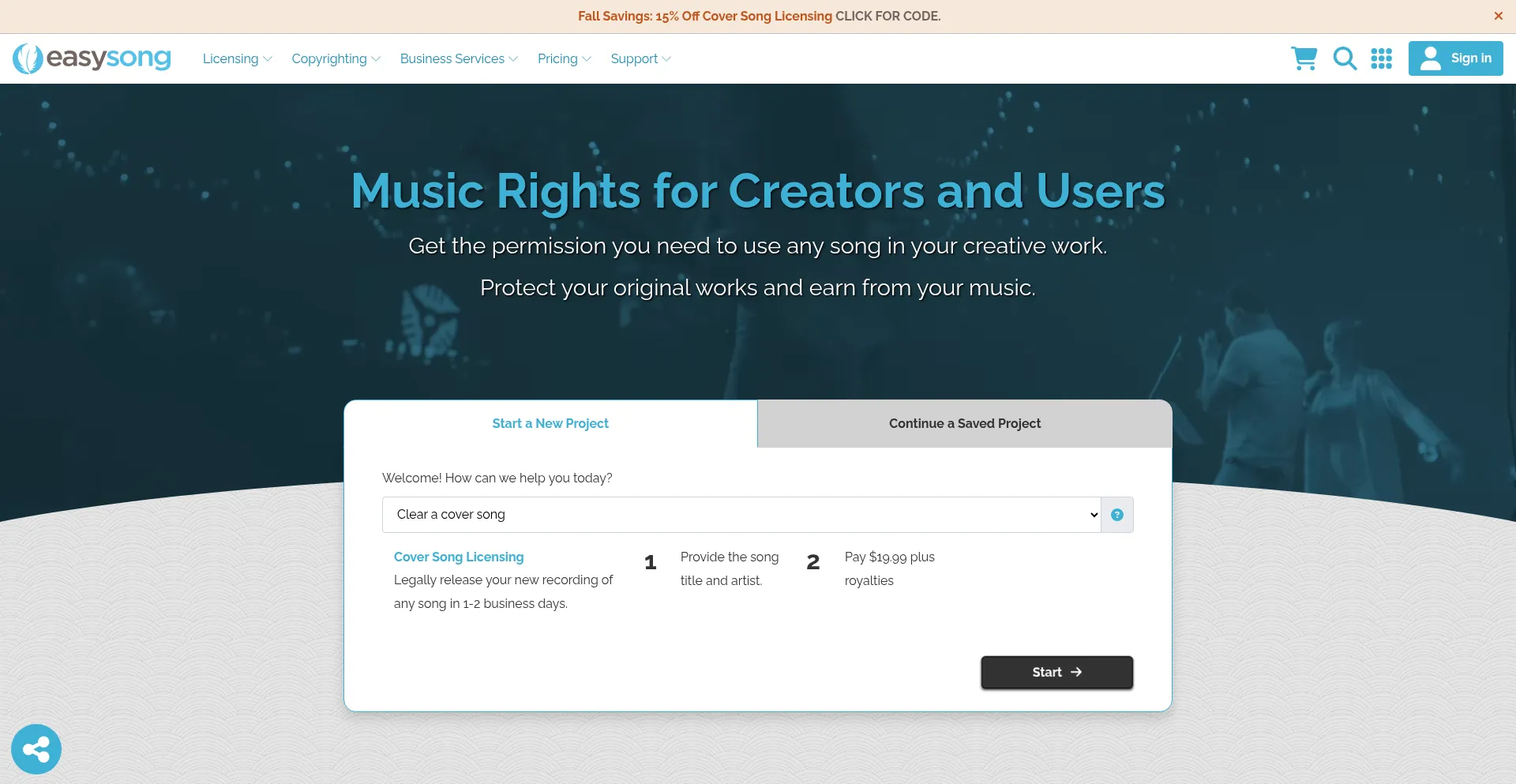Dismiss the Fall Savings banner
Screen dimensions: 1516x784
[x=1498, y=16]
